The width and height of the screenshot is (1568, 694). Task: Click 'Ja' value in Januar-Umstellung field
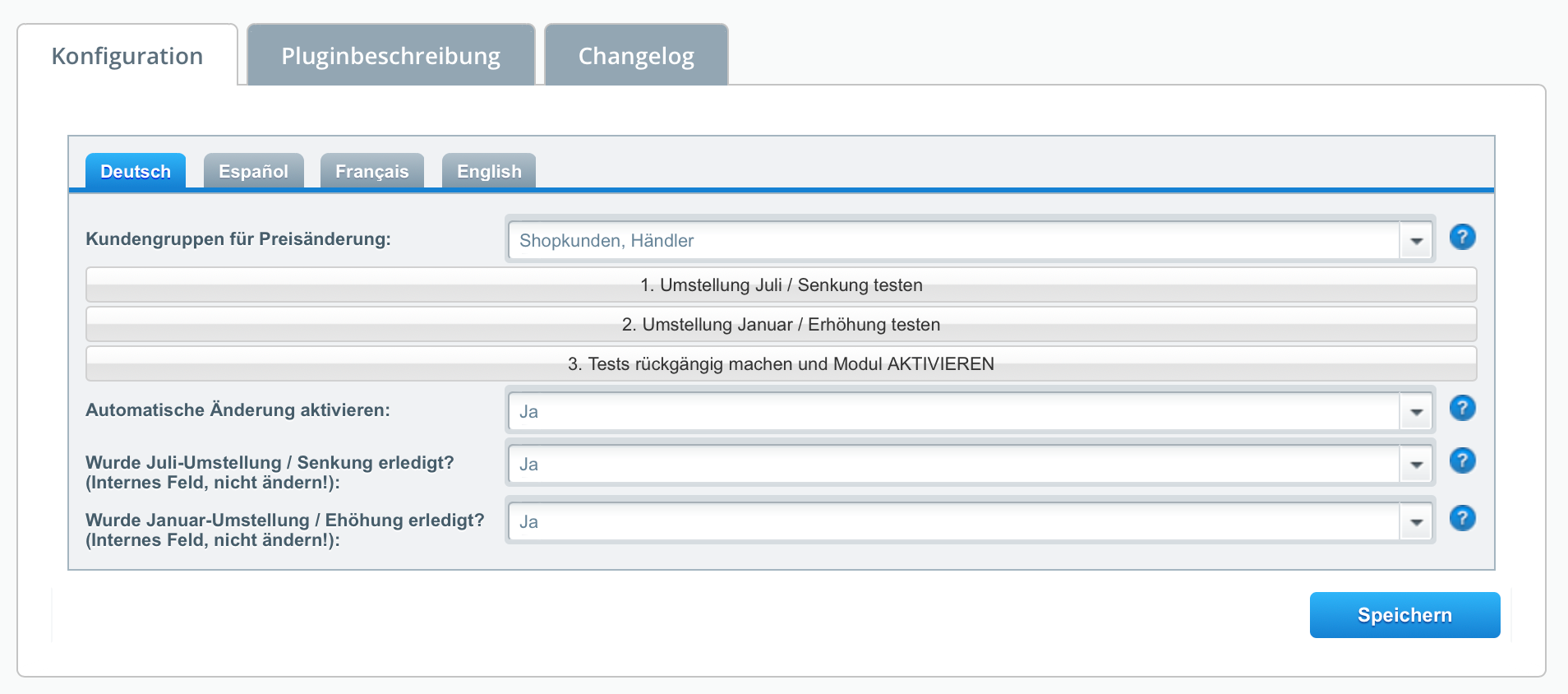coord(954,522)
